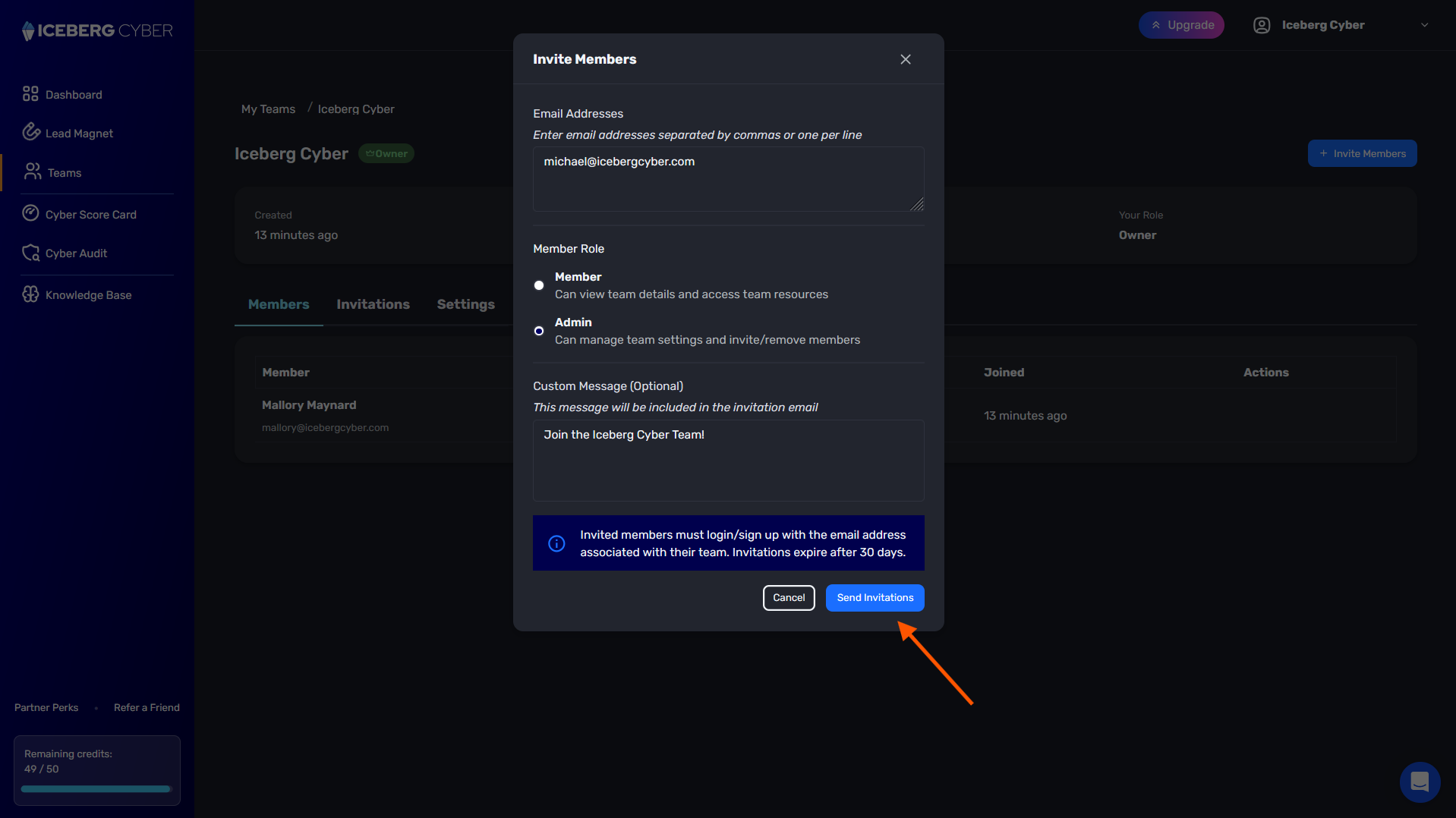Click the Member column header
Image resolution: width=1456 pixels, height=818 pixels.
285,373
